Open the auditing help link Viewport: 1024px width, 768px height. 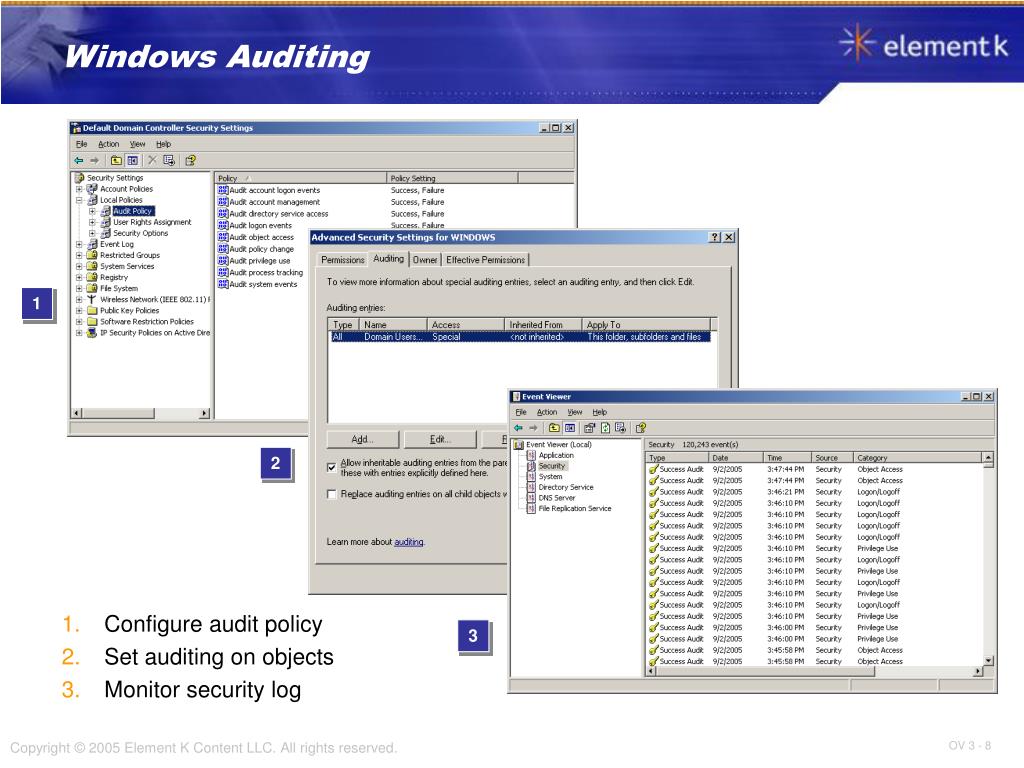409,542
